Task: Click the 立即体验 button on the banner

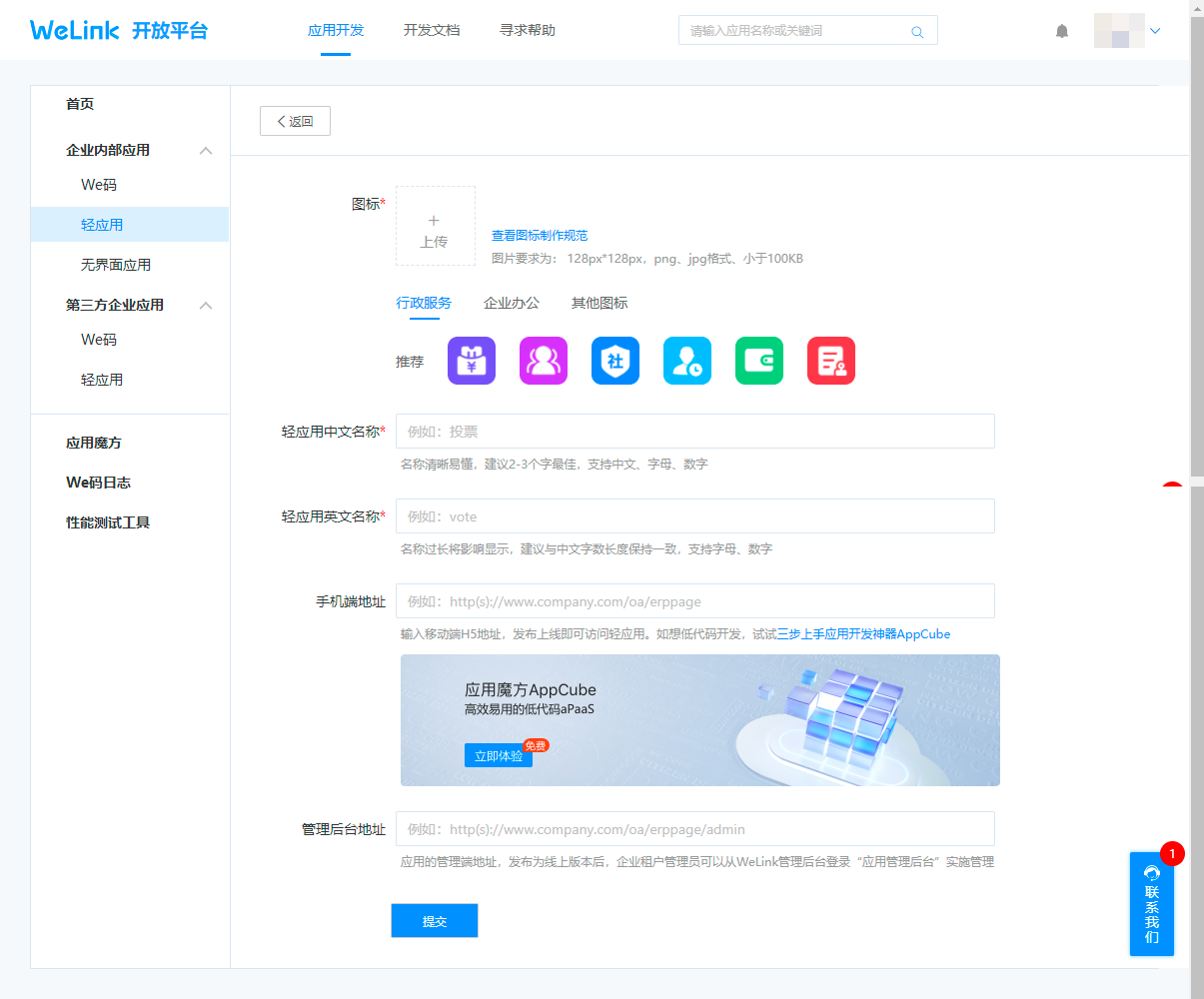Action: tap(499, 756)
